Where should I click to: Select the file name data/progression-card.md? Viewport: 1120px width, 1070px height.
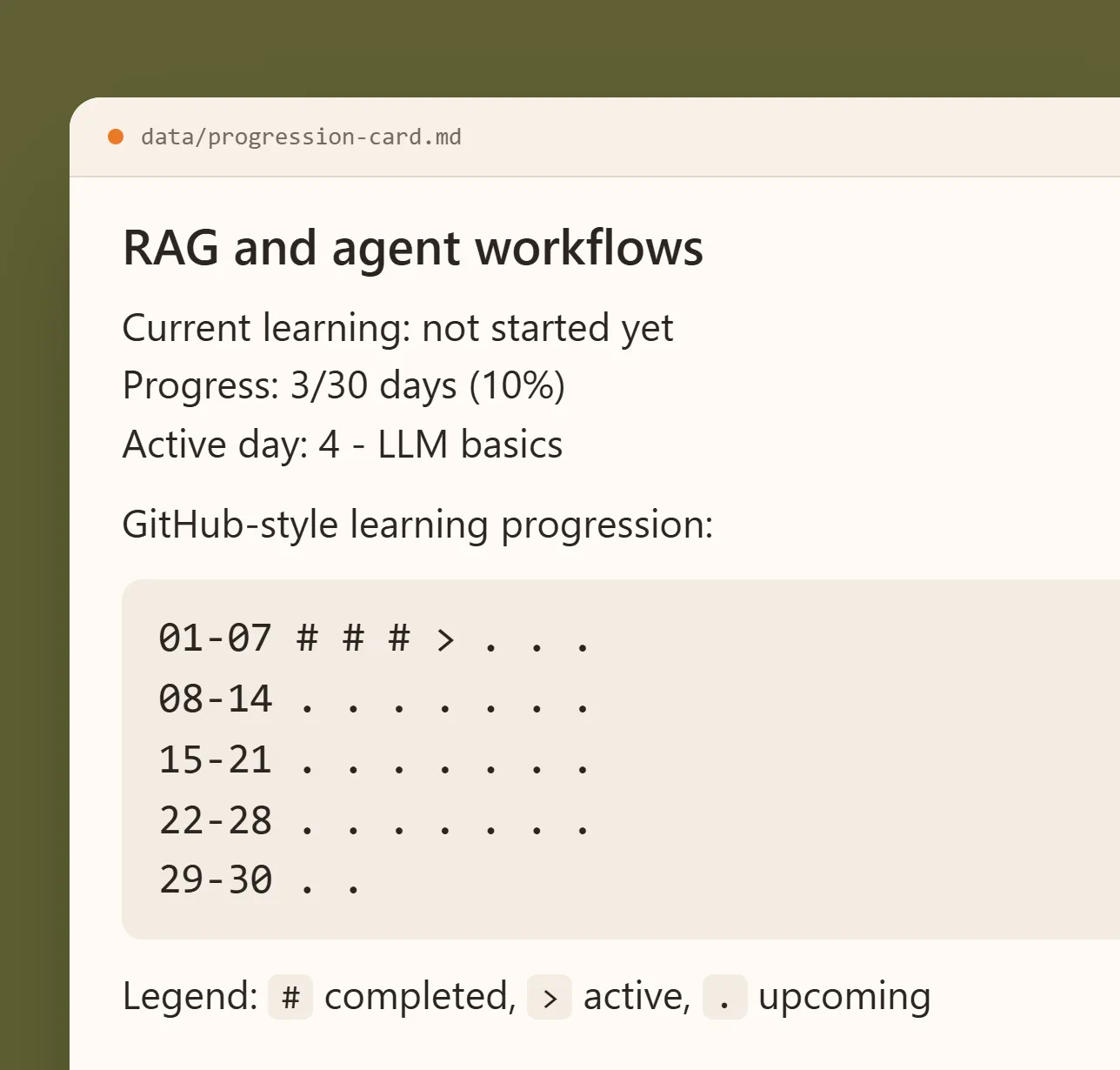pyautogui.click(x=301, y=137)
